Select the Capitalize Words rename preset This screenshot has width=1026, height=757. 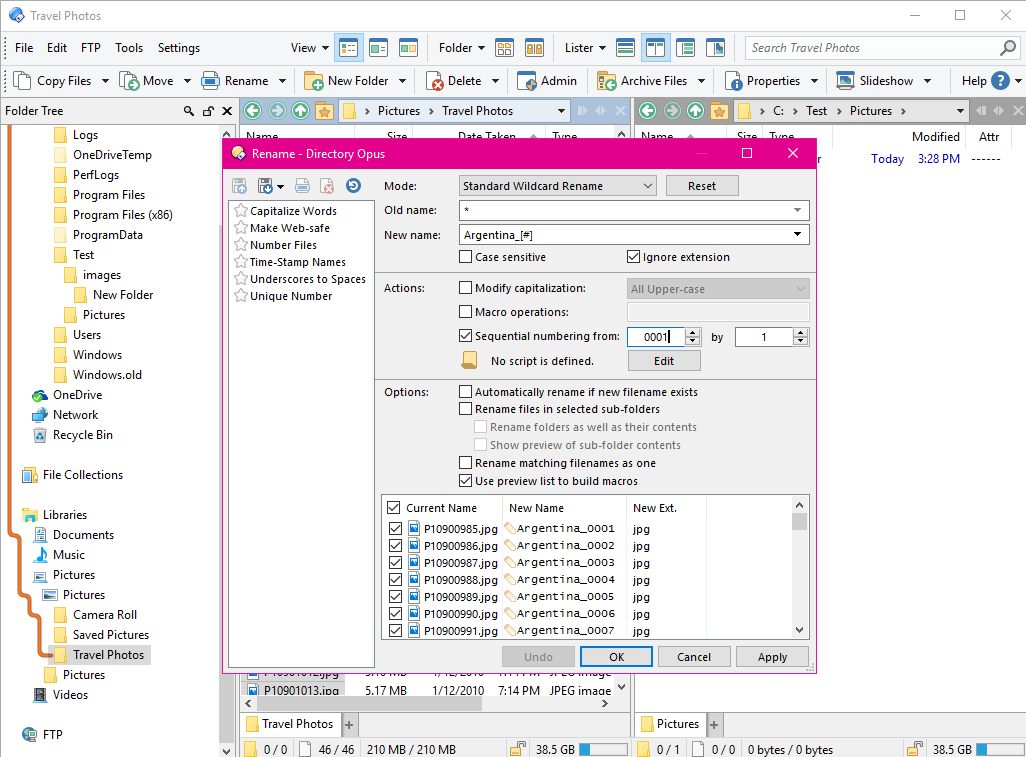tap(292, 210)
